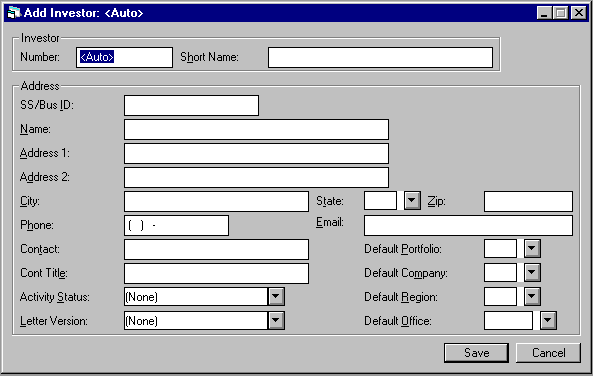Click the Contact field
The width and height of the screenshot is (593, 376).
pyautogui.click(x=216, y=249)
